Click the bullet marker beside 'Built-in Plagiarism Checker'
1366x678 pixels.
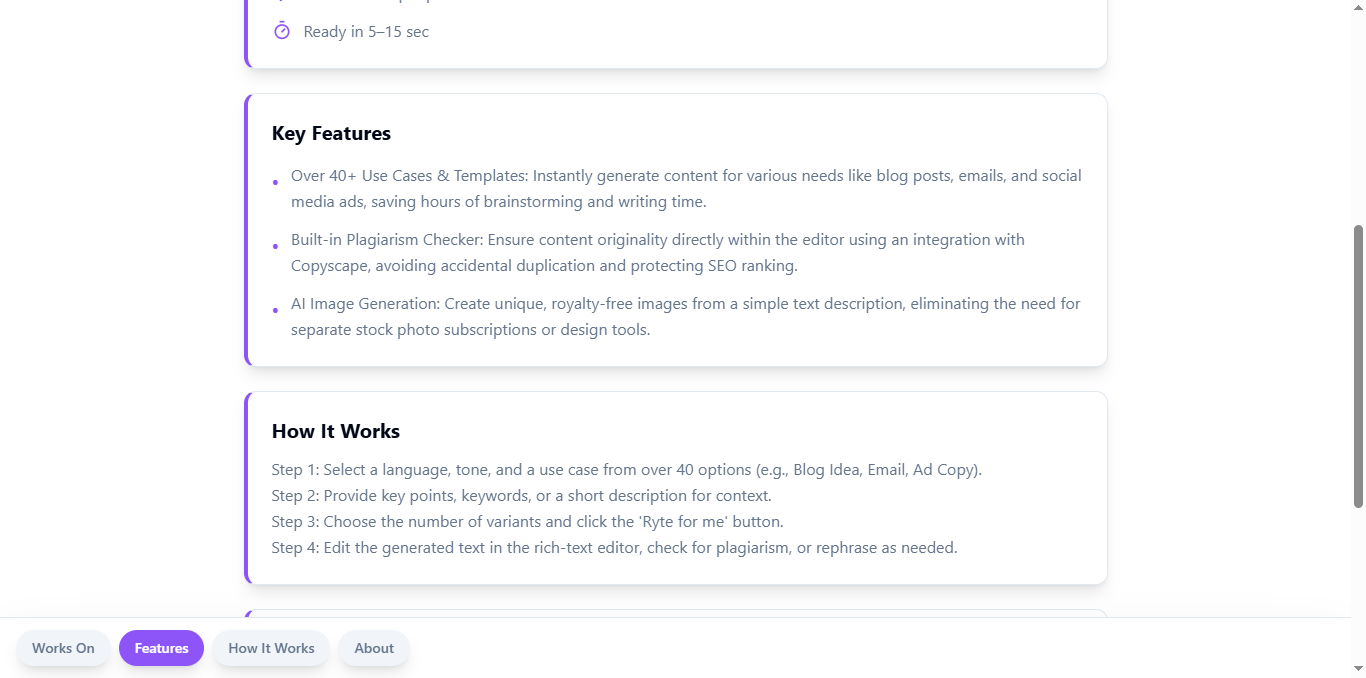click(275, 246)
